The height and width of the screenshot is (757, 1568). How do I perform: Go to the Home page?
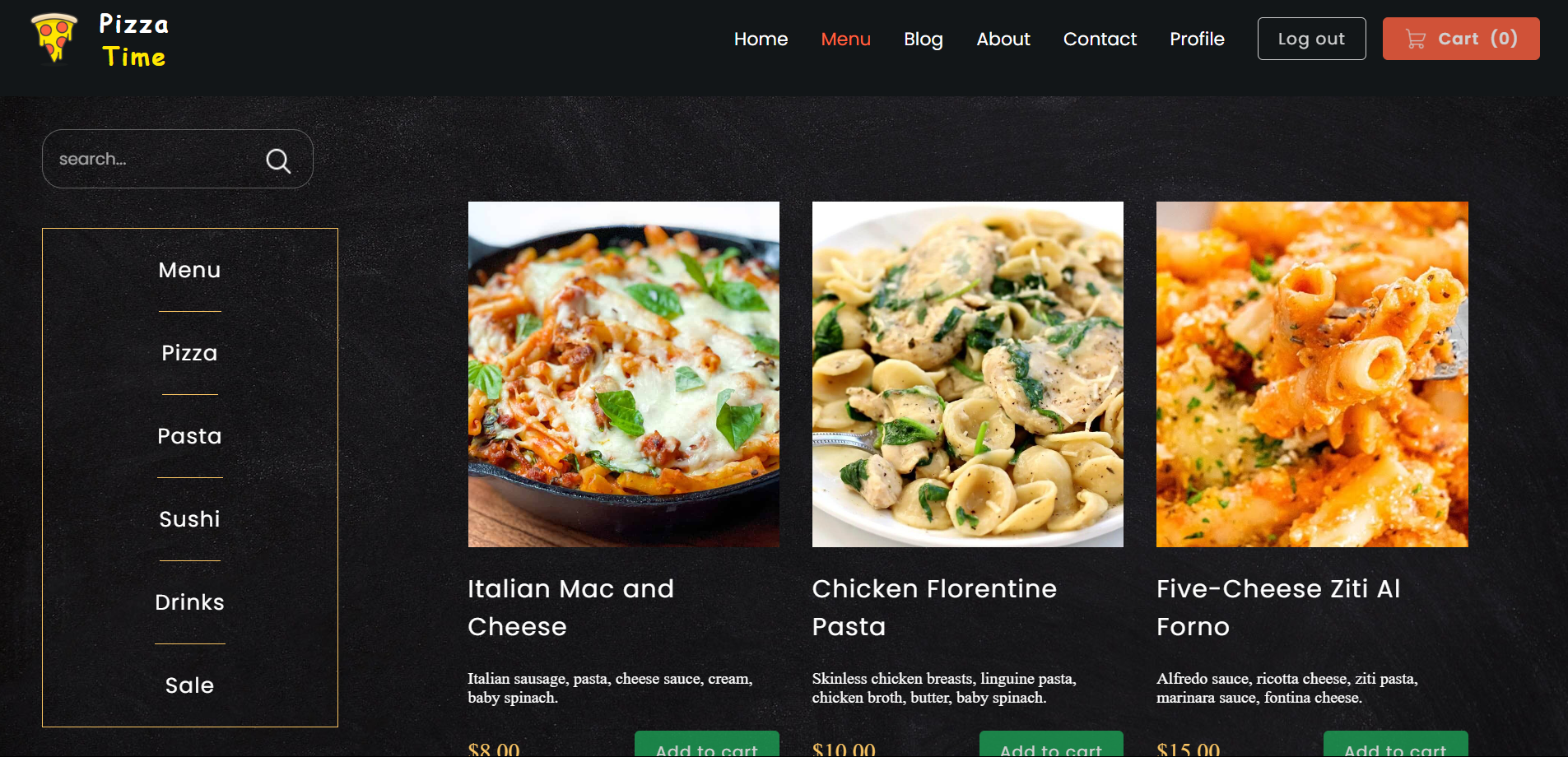click(x=761, y=39)
